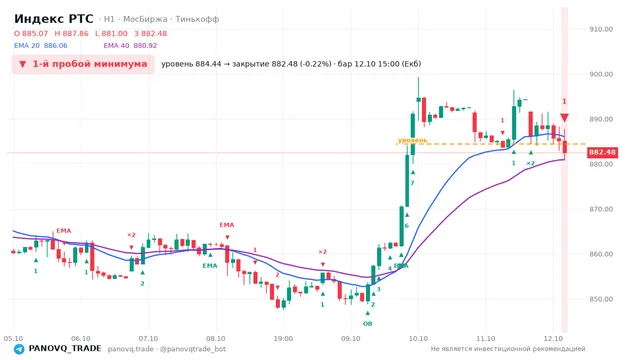Image resolution: width=640 pixels, height=360 pixels.
Task: Click the 'уровень 884.44 → закрытие 882.48' description line
Action: tap(291, 64)
